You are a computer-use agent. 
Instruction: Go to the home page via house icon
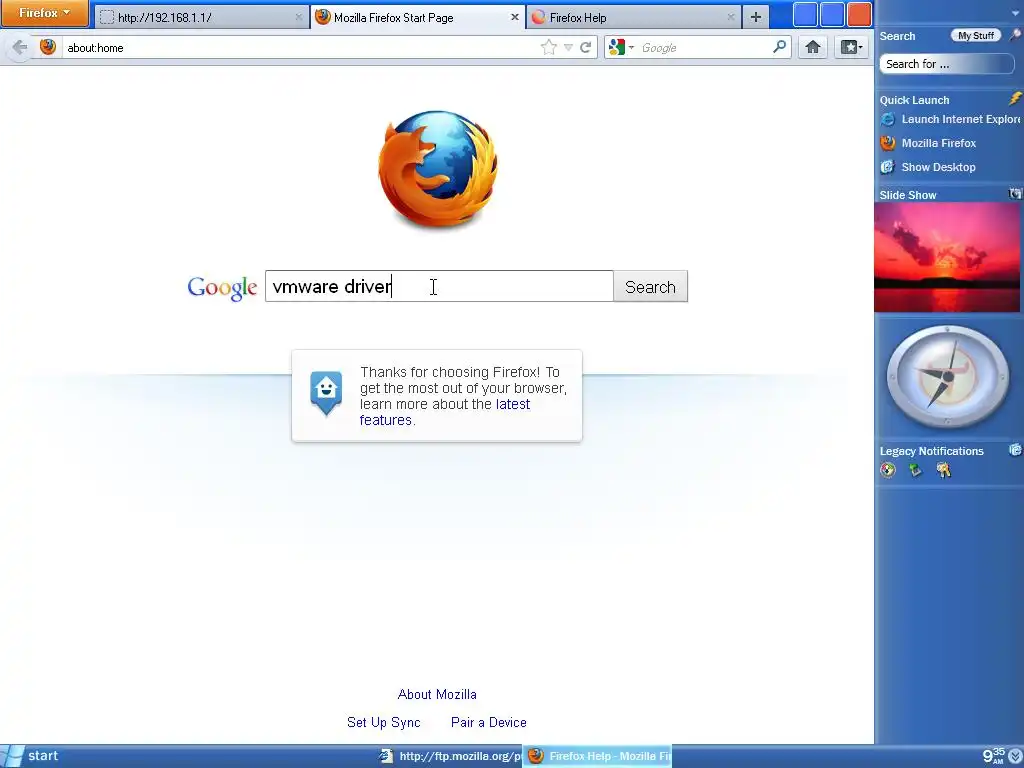tap(812, 47)
